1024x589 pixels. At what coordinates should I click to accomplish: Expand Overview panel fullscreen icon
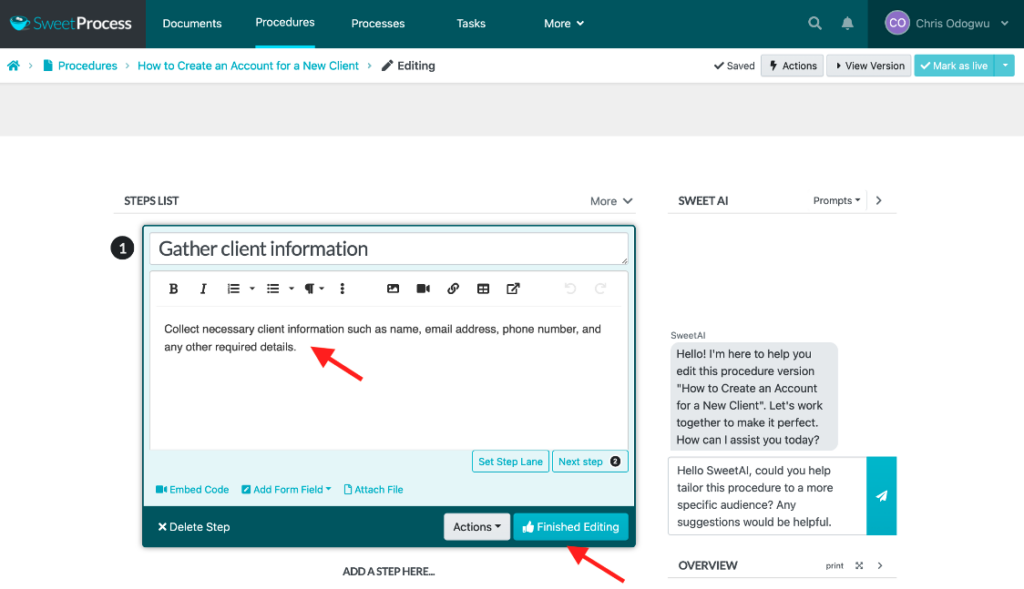pyautogui.click(x=859, y=565)
